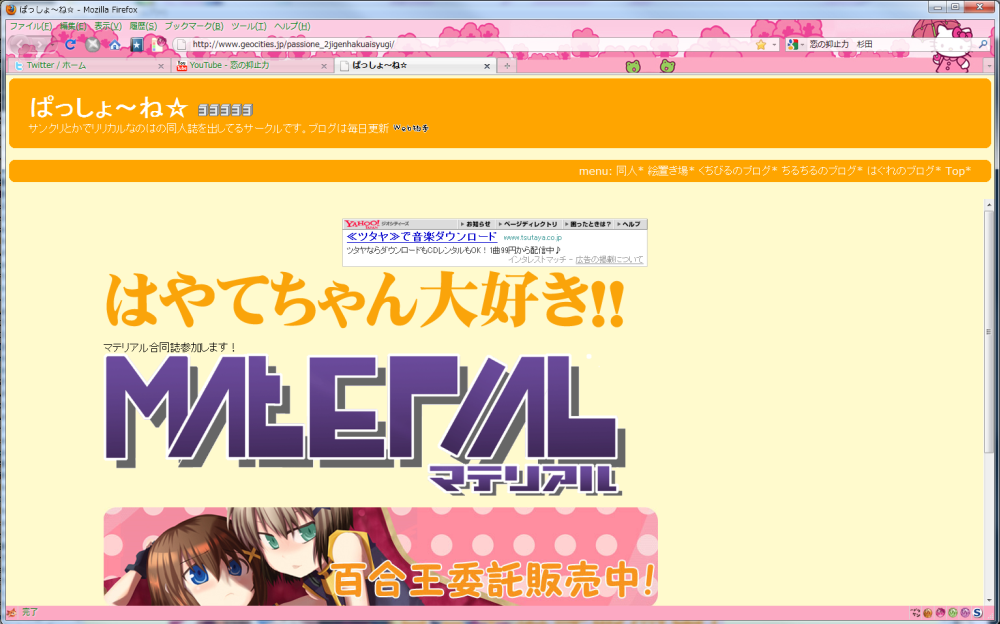1000x624 pixels.
Task: Close the Twitter tab
Action: pyautogui.click(x=161, y=66)
